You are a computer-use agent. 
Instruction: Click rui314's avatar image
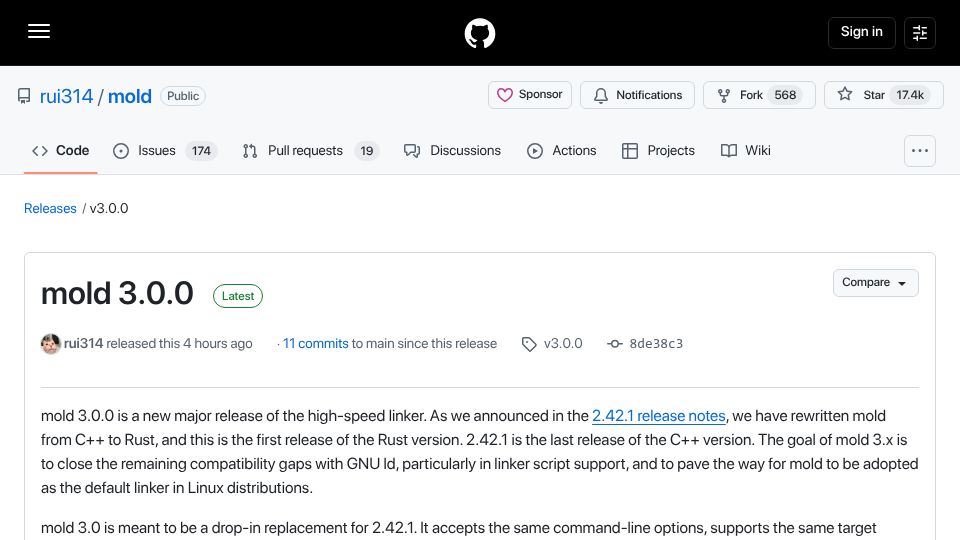point(51,343)
